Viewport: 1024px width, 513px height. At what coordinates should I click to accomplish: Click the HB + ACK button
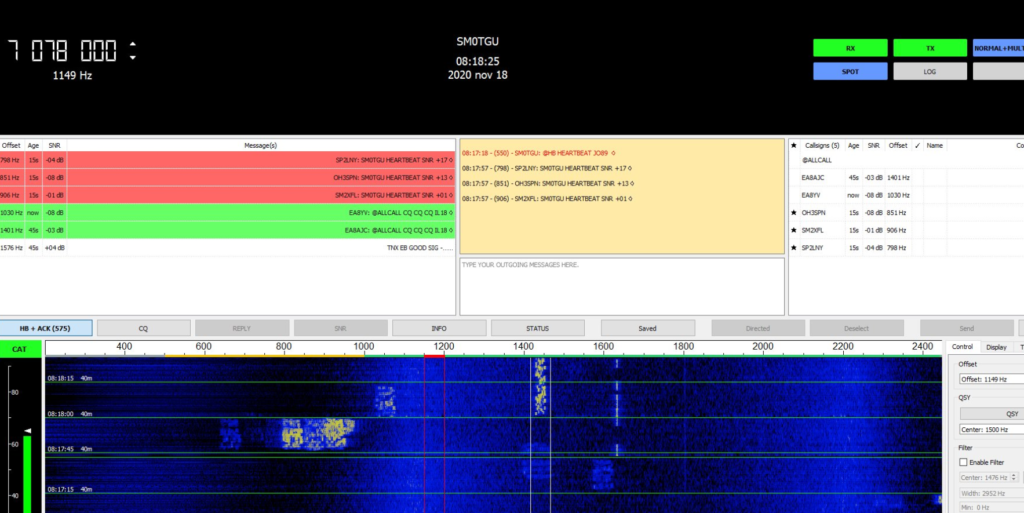click(x=45, y=328)
